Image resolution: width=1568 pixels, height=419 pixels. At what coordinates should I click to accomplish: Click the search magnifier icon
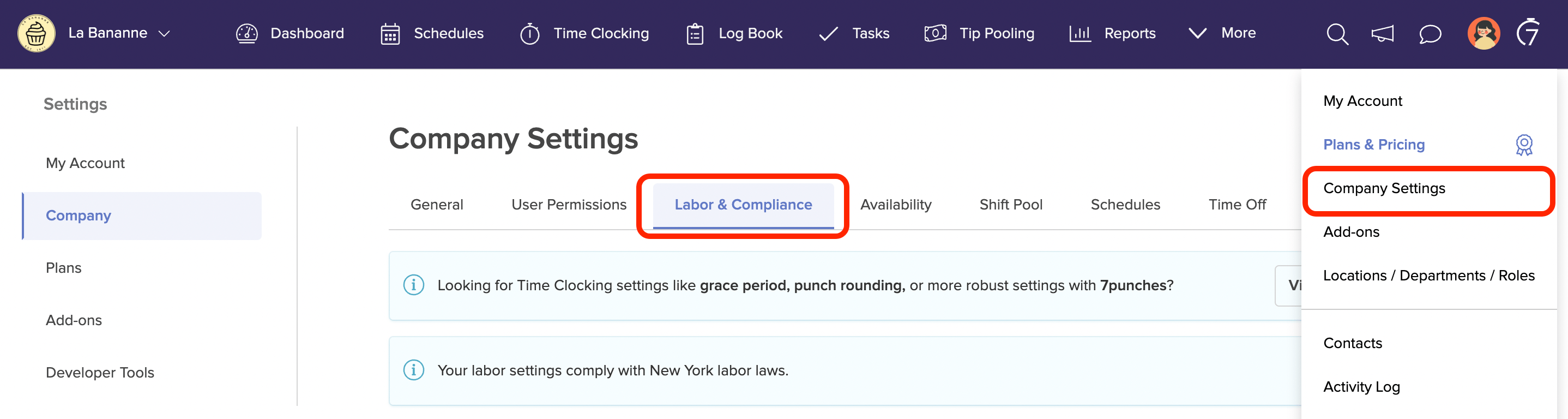pos(1337,34)
